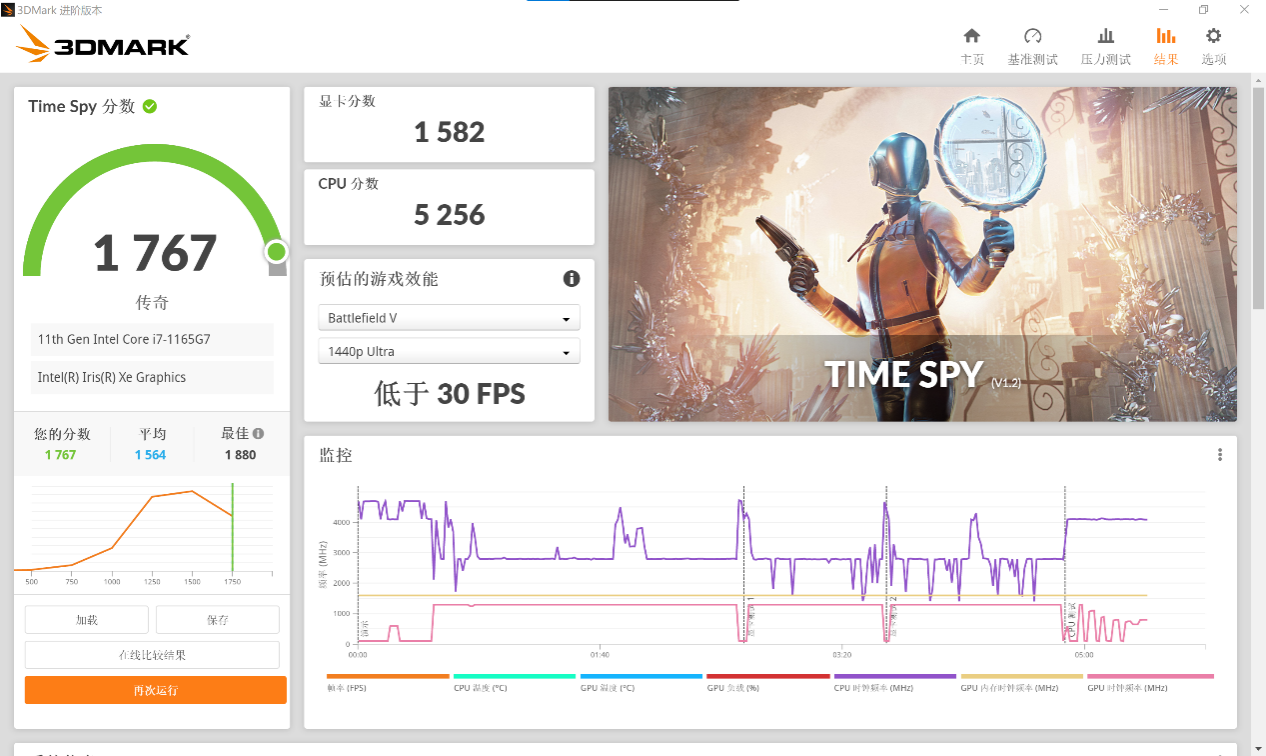This screenshot has height=756, width=1266.
Task: Click the 您的分数 value 1 767
Action: 61,455
